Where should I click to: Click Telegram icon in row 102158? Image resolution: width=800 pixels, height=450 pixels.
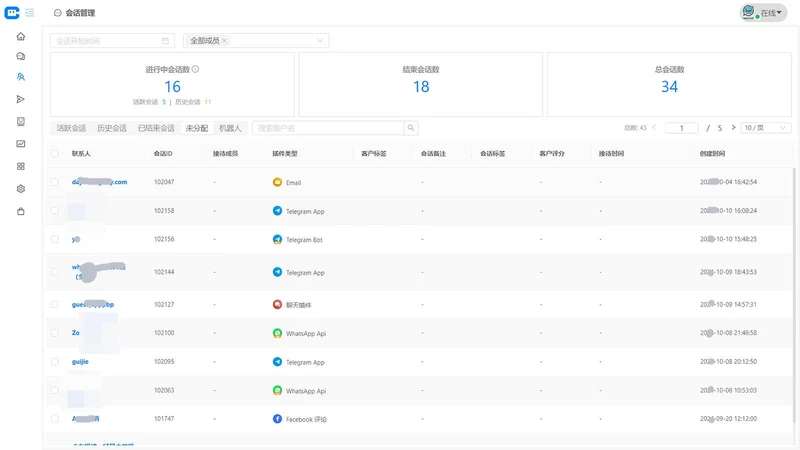tap(277, 211)
